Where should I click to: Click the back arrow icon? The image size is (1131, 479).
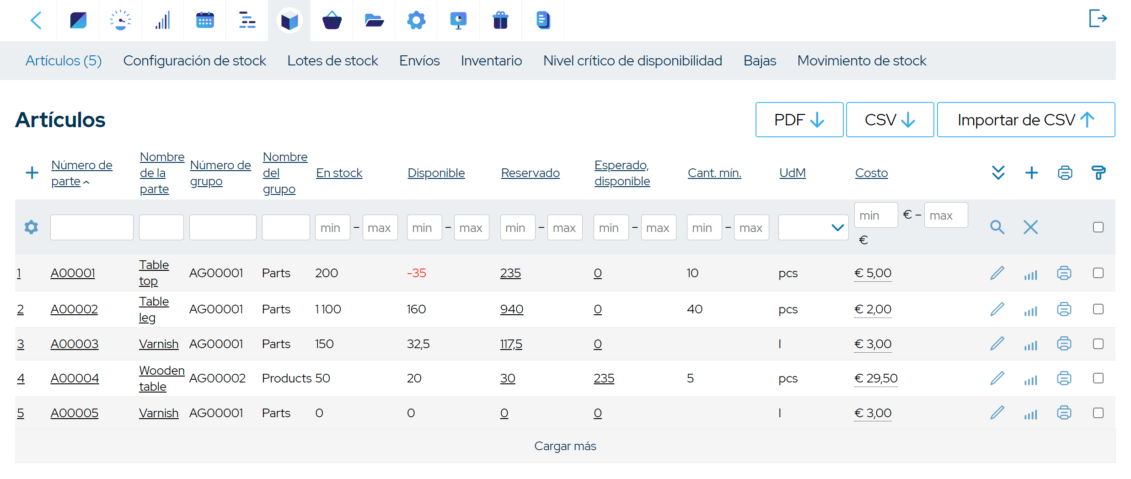click(36, 20)
